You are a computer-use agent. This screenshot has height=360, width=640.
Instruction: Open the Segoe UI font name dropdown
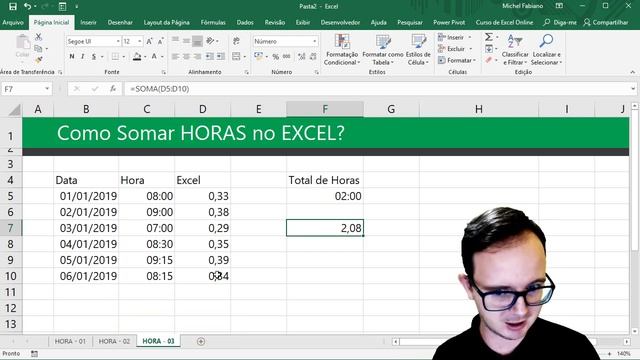118,41
